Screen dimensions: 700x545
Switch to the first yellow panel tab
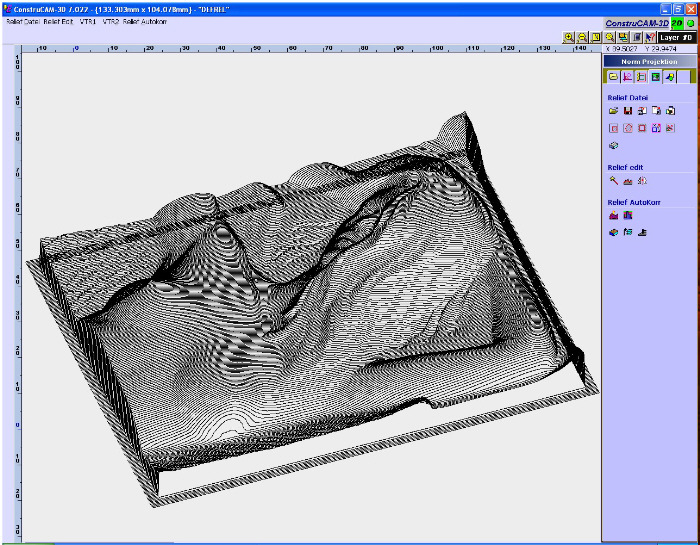coord(613,76)
